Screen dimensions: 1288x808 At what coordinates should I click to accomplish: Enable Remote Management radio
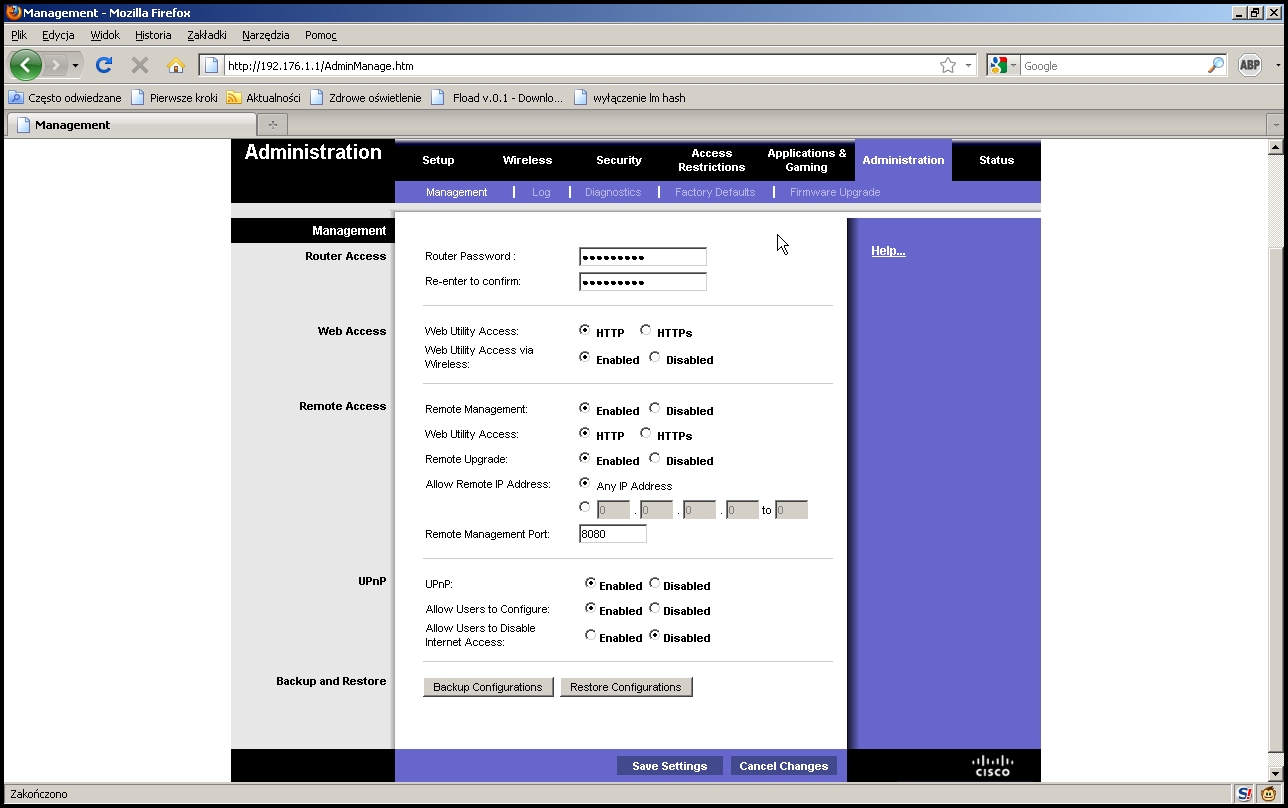tap(585, 408)
